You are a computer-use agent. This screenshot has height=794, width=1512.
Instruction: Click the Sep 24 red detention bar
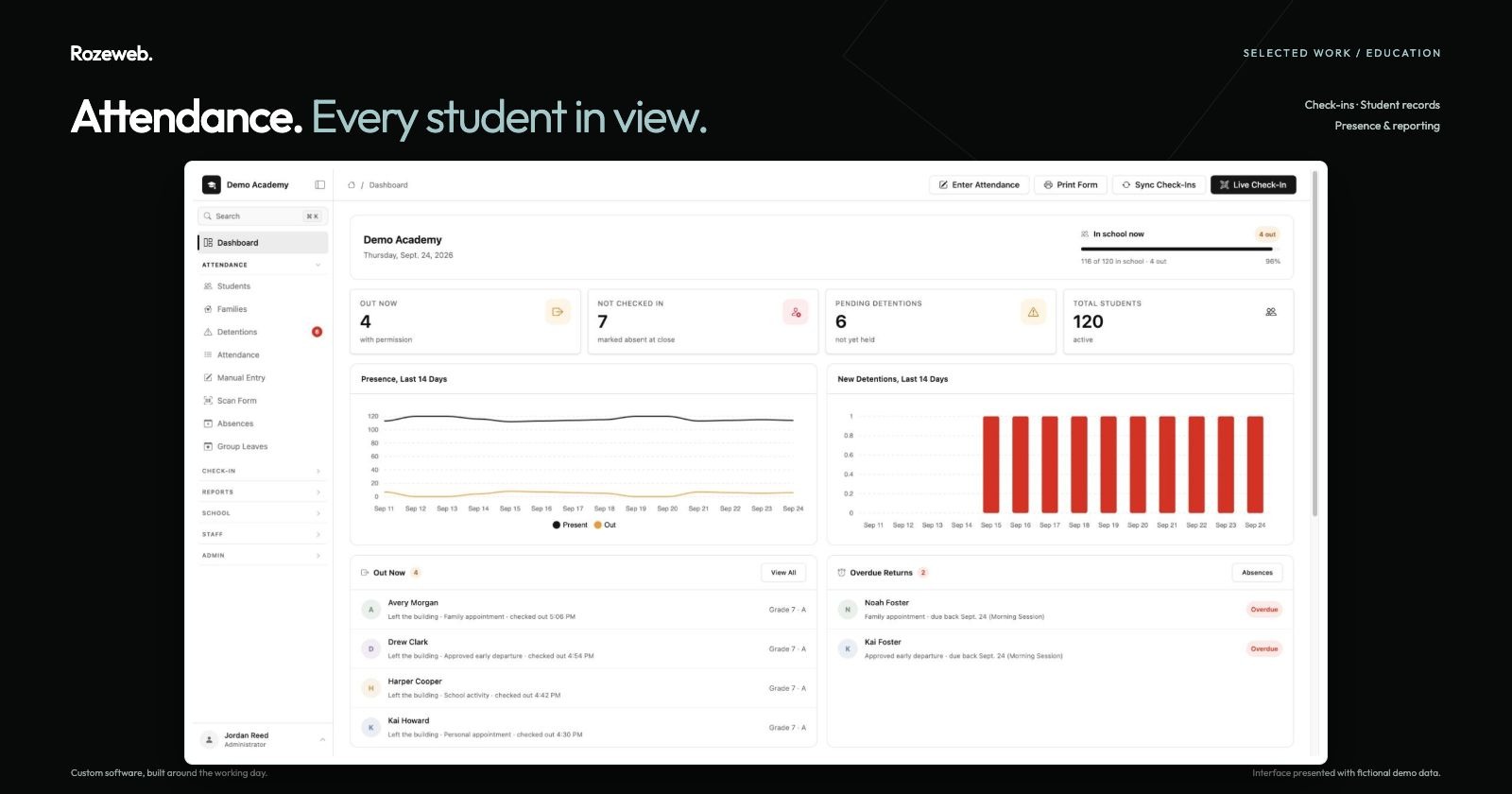(x=1255, y=464)
